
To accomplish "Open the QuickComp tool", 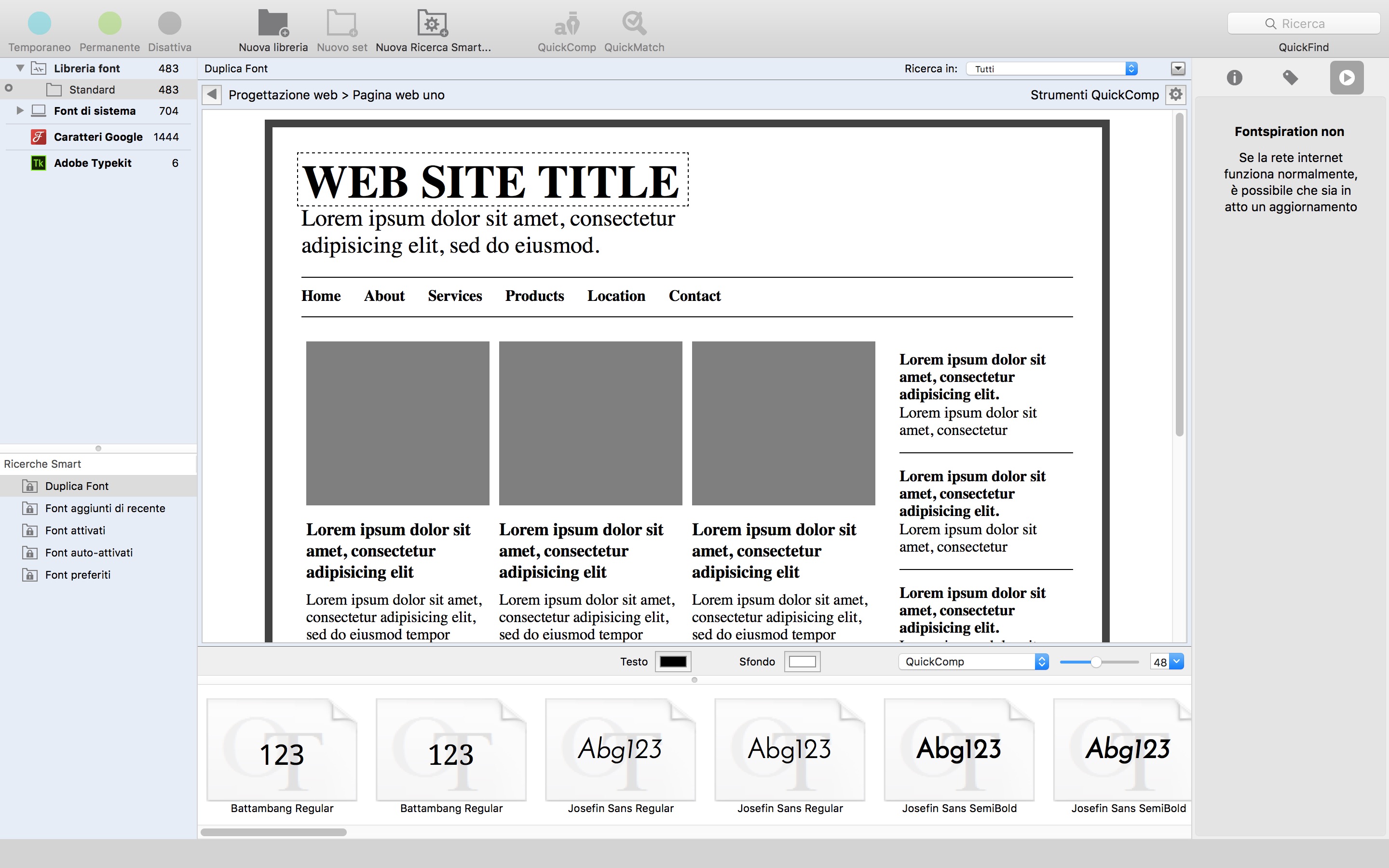I will pyautogui.click(x=567, y=24).
